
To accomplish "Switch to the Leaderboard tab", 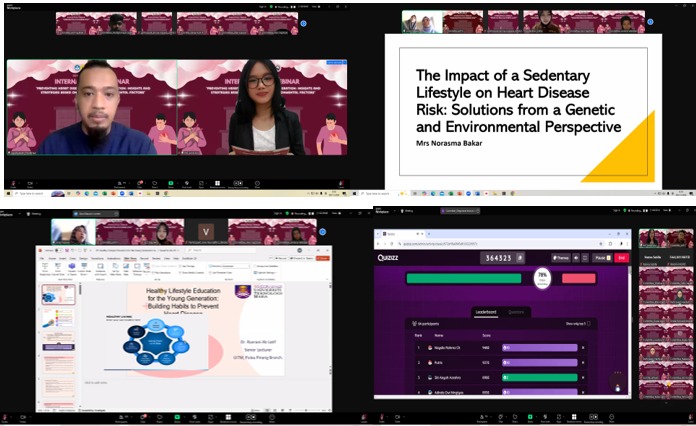I will pos(487,311).
